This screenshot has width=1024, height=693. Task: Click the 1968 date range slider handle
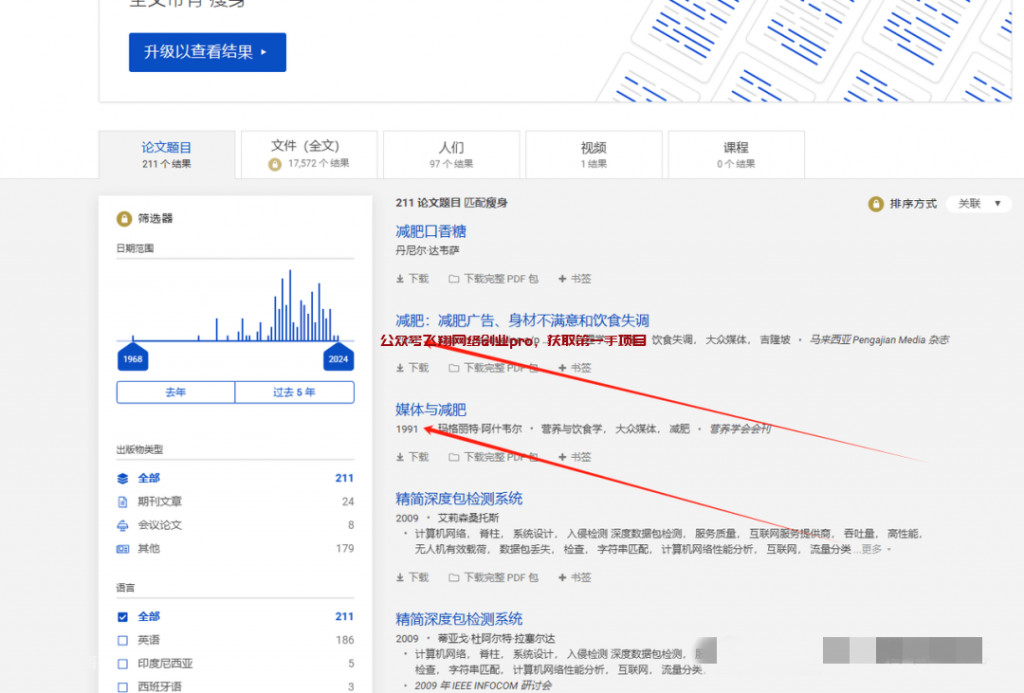coord(133,356)
